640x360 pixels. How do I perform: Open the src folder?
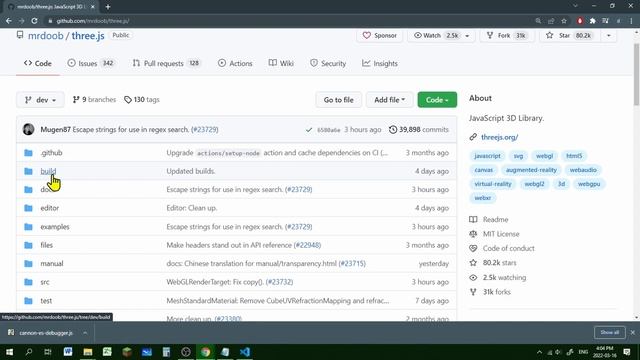[44, 282]
